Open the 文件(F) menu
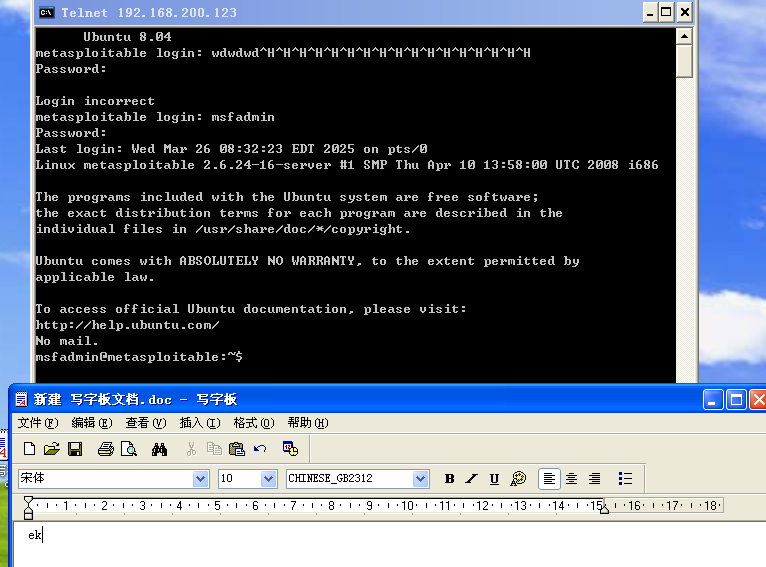 click(x=38, y=423)
